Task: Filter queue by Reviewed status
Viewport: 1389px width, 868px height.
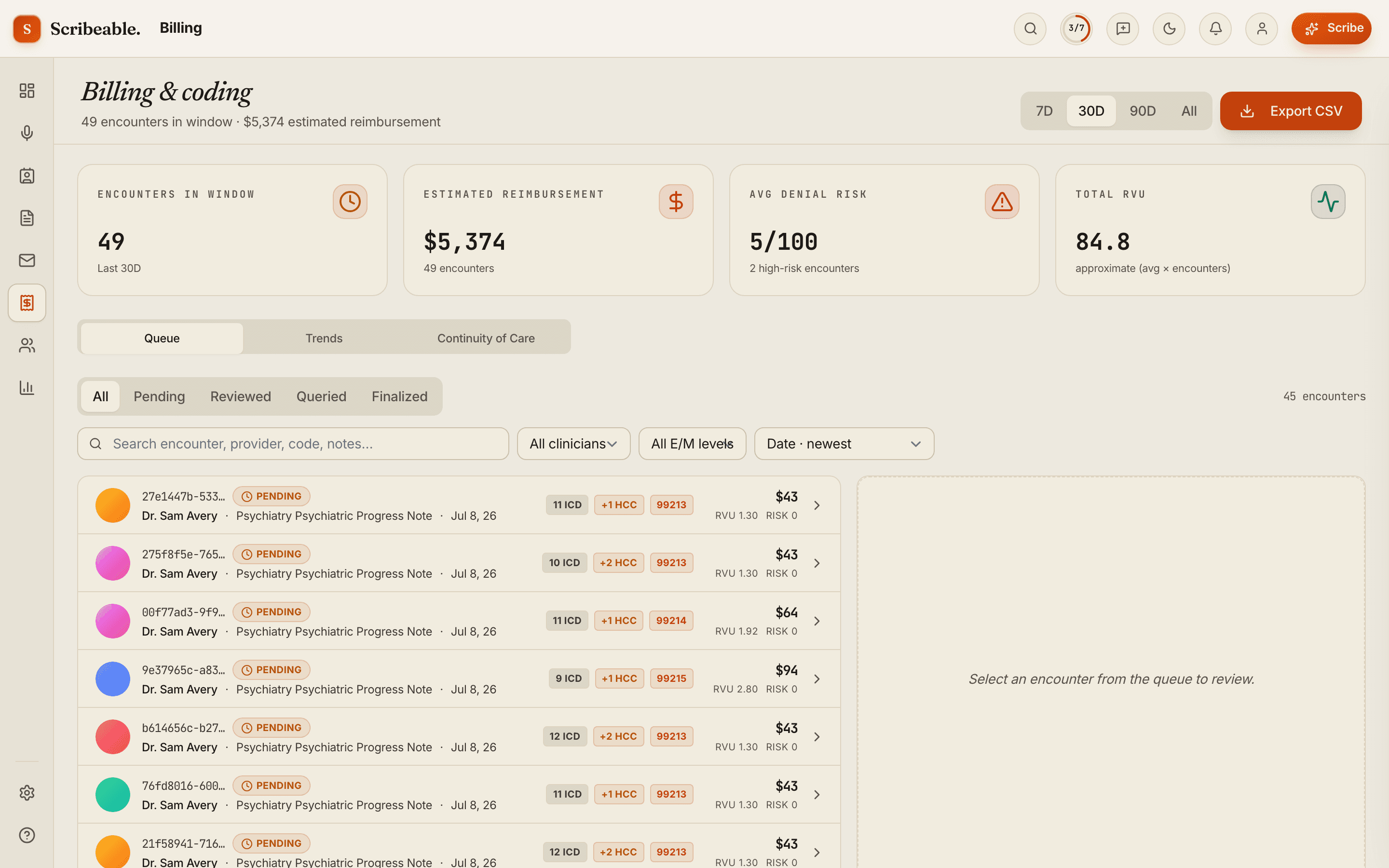Action: pos(241,397)
